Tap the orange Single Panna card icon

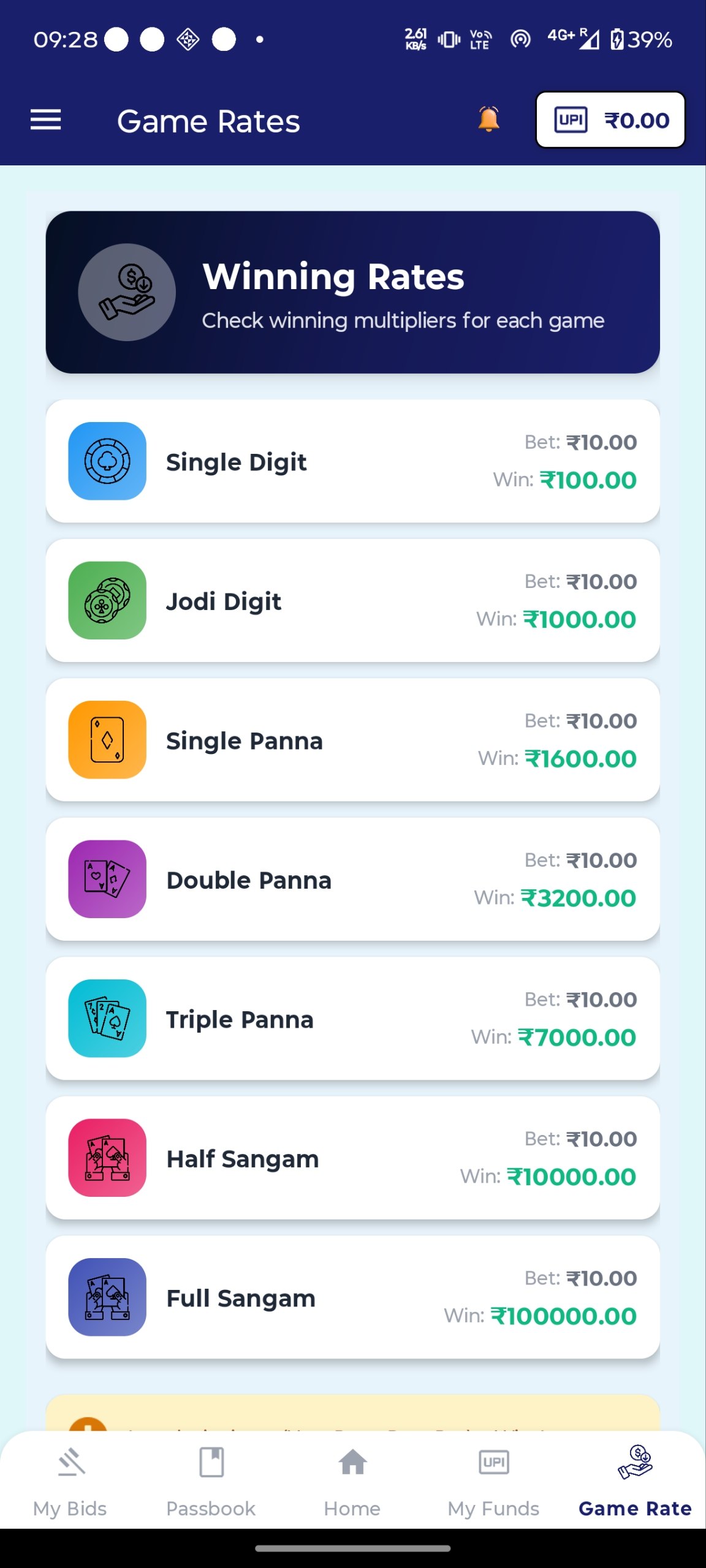click(x=107, y=740)
